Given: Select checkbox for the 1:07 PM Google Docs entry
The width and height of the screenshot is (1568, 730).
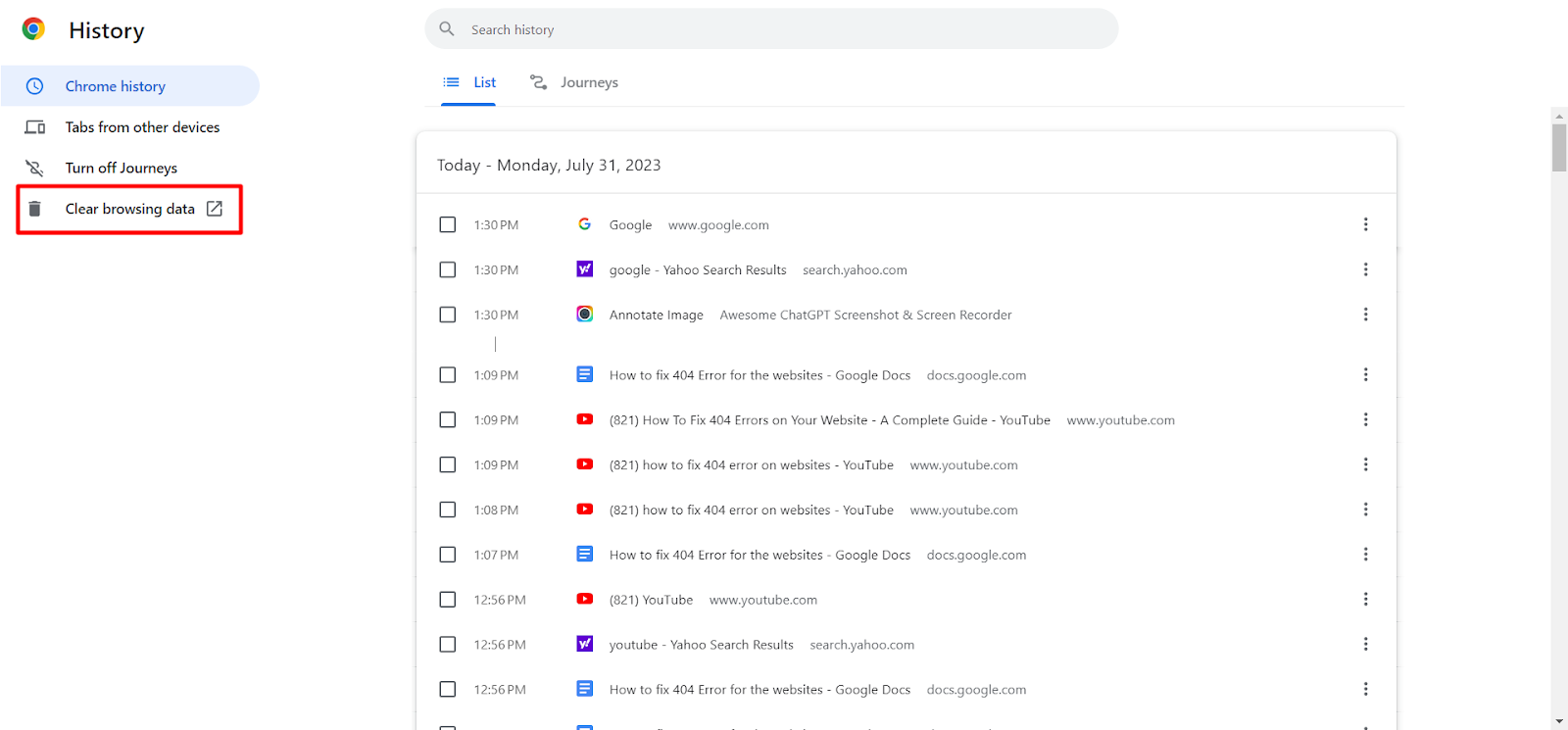Looking at the screenshot, I should point(448,555).
